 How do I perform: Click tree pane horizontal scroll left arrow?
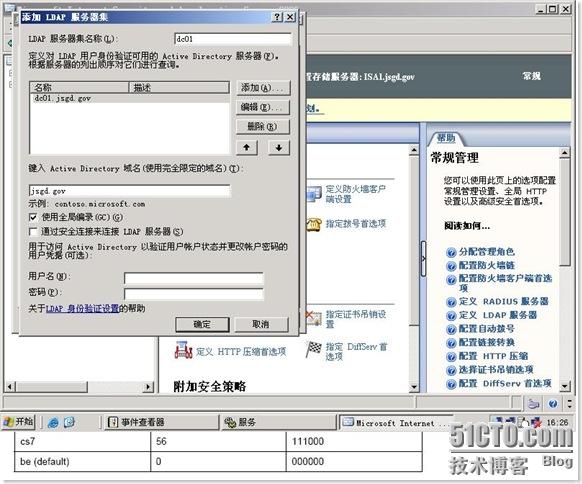tap(10, 387)
